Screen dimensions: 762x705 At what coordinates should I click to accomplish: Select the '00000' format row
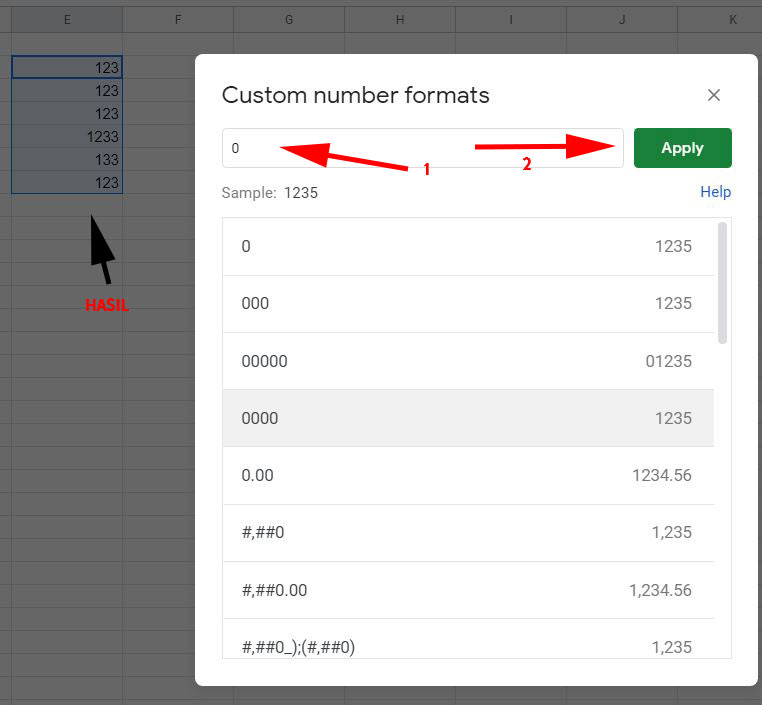(x=468, y=361)
